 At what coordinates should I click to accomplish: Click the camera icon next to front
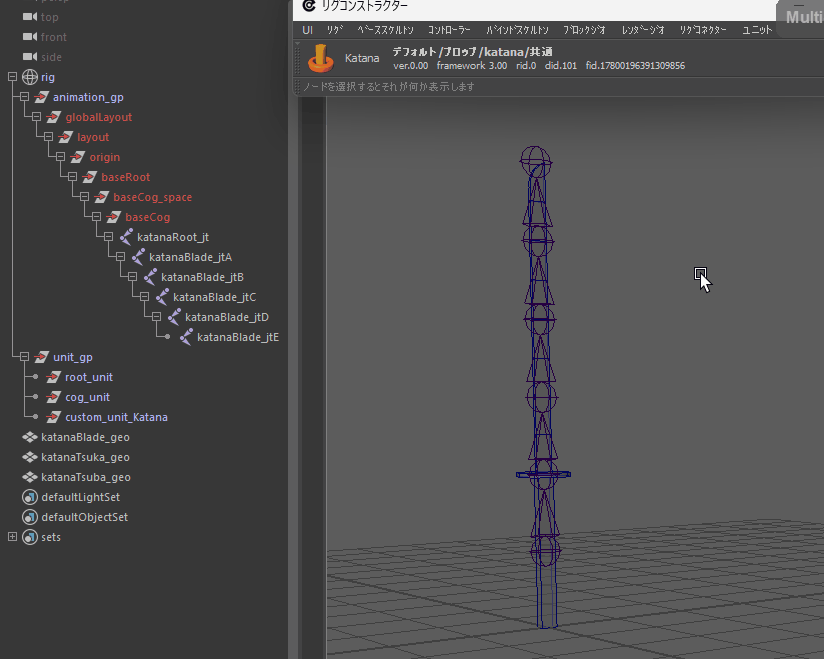point(30,37)
